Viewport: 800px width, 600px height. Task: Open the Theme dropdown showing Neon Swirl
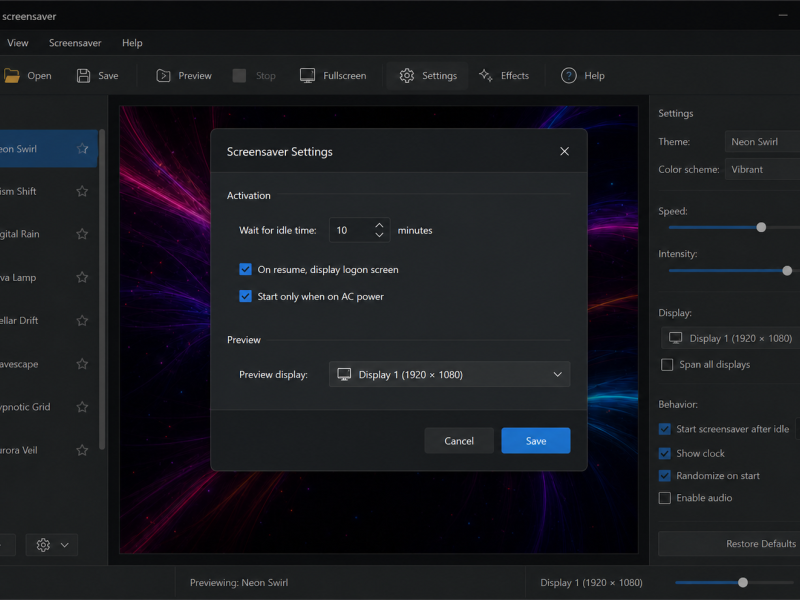pos(762,142)
